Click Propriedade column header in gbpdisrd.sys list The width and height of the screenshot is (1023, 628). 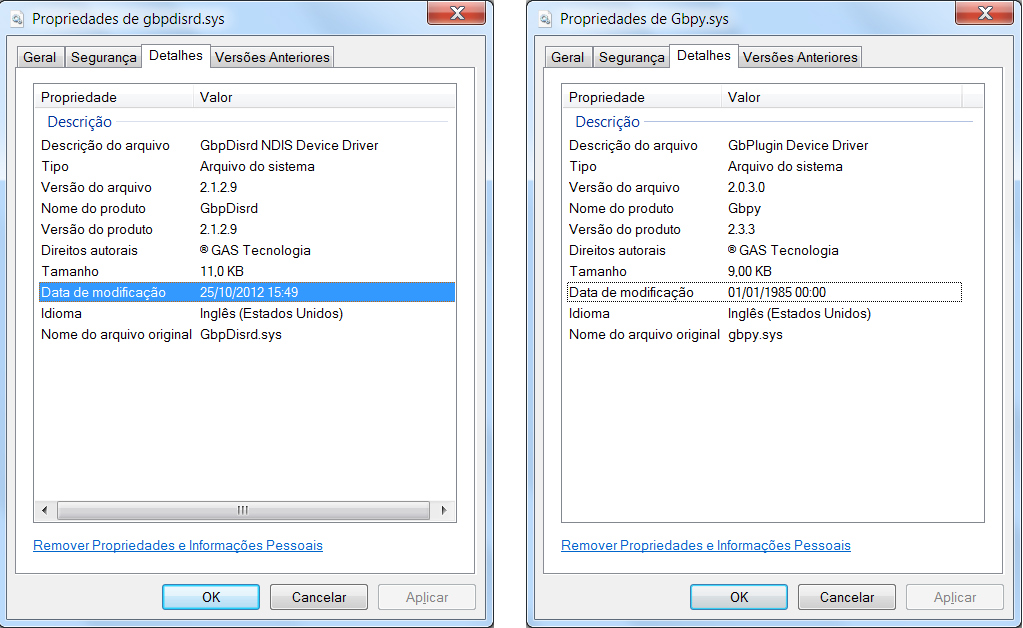pyautogui.click(x=113, y=97)
